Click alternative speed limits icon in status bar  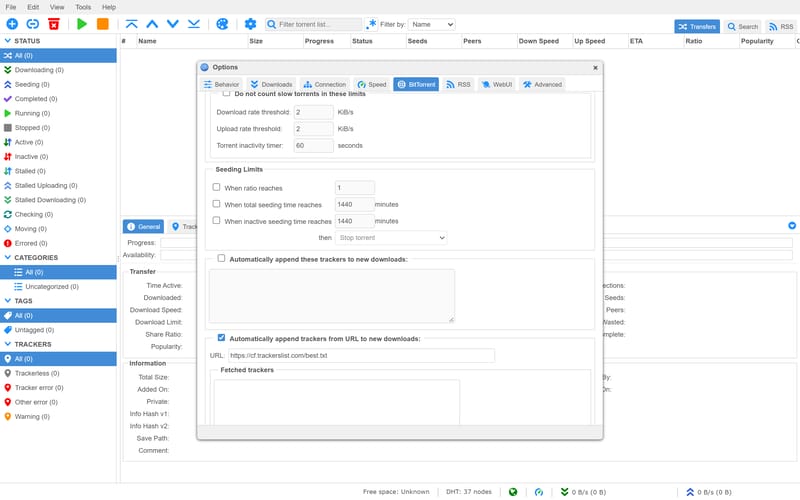pos(539,492)
